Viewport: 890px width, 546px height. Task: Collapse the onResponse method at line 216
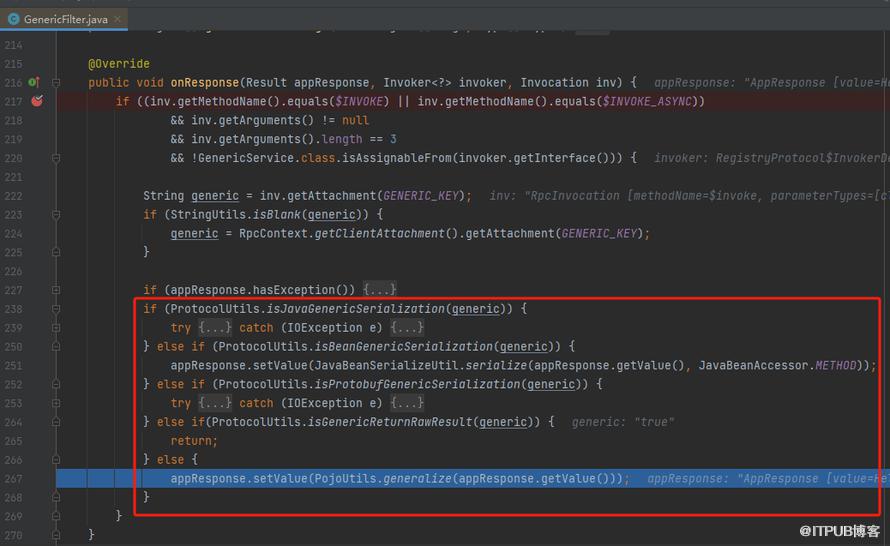[x=56, y=83]
